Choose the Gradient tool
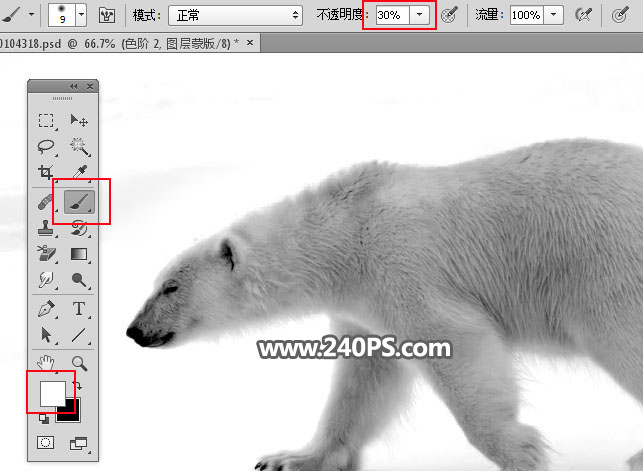 pyautogui.click(x=78, y=254)
